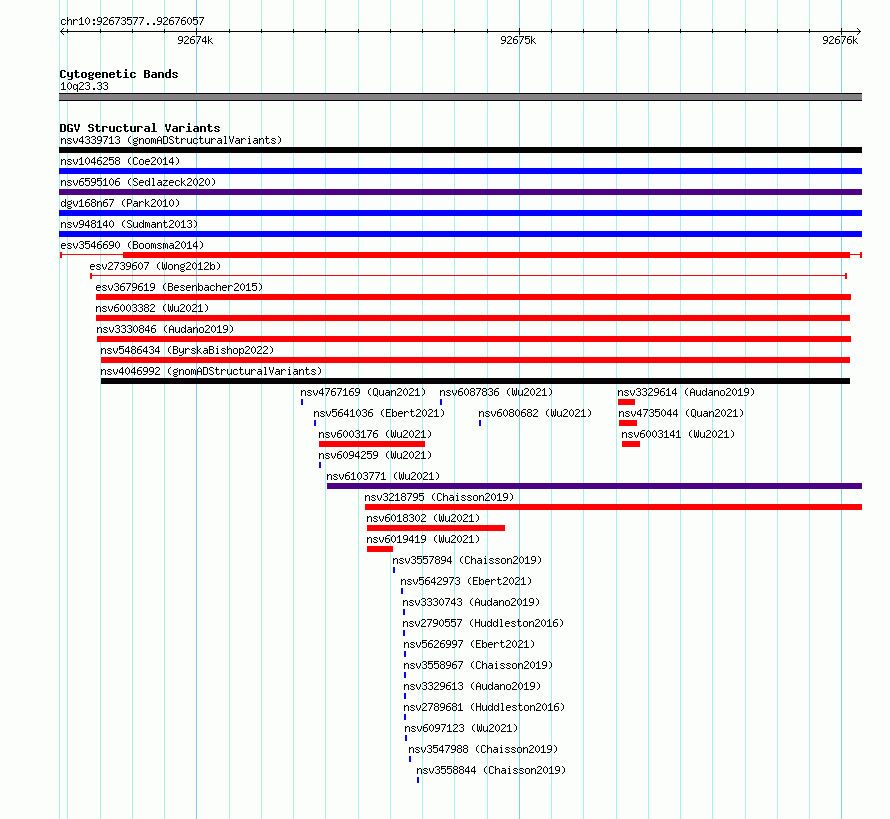Select nsv3330743 (Audano2019) label
This screenshot has width=890, height=819.
point(471,602)
